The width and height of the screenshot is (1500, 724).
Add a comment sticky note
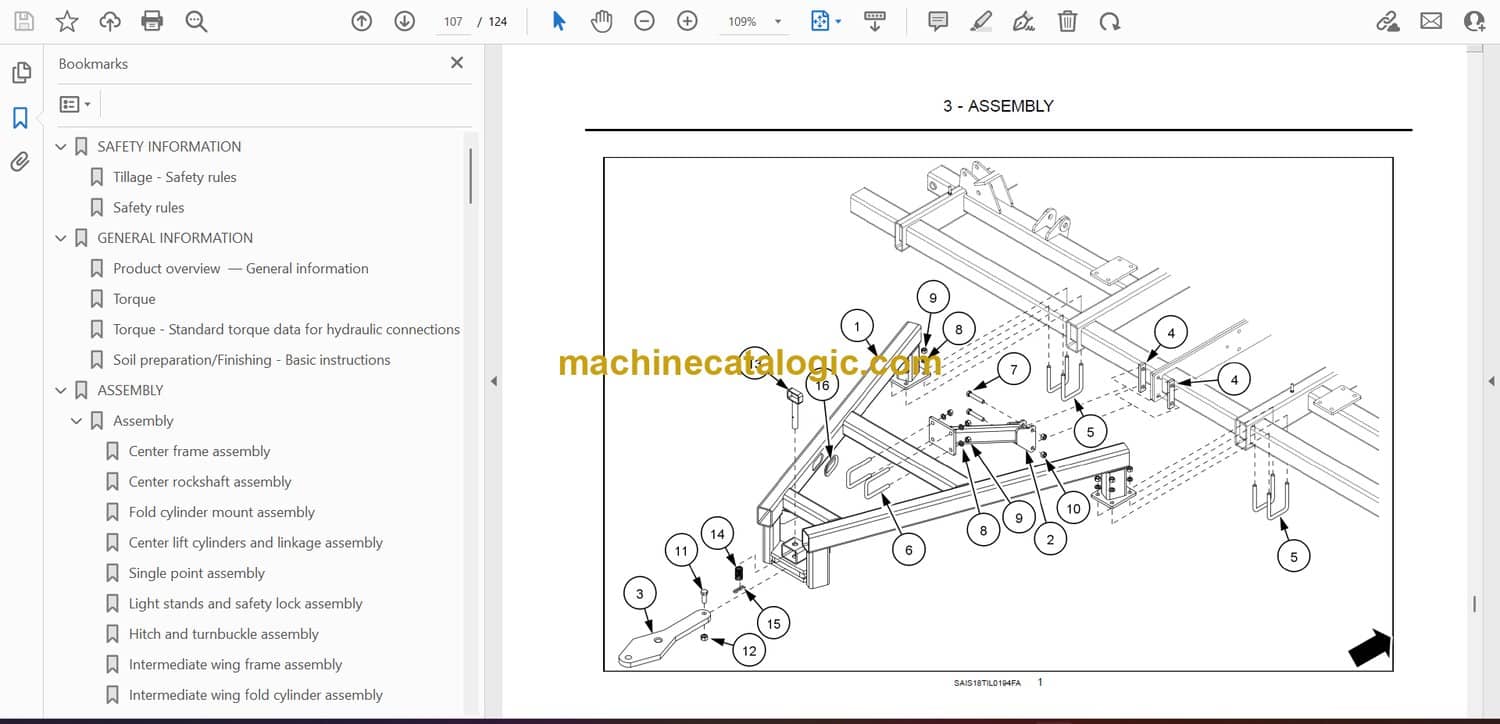[938, 21]
